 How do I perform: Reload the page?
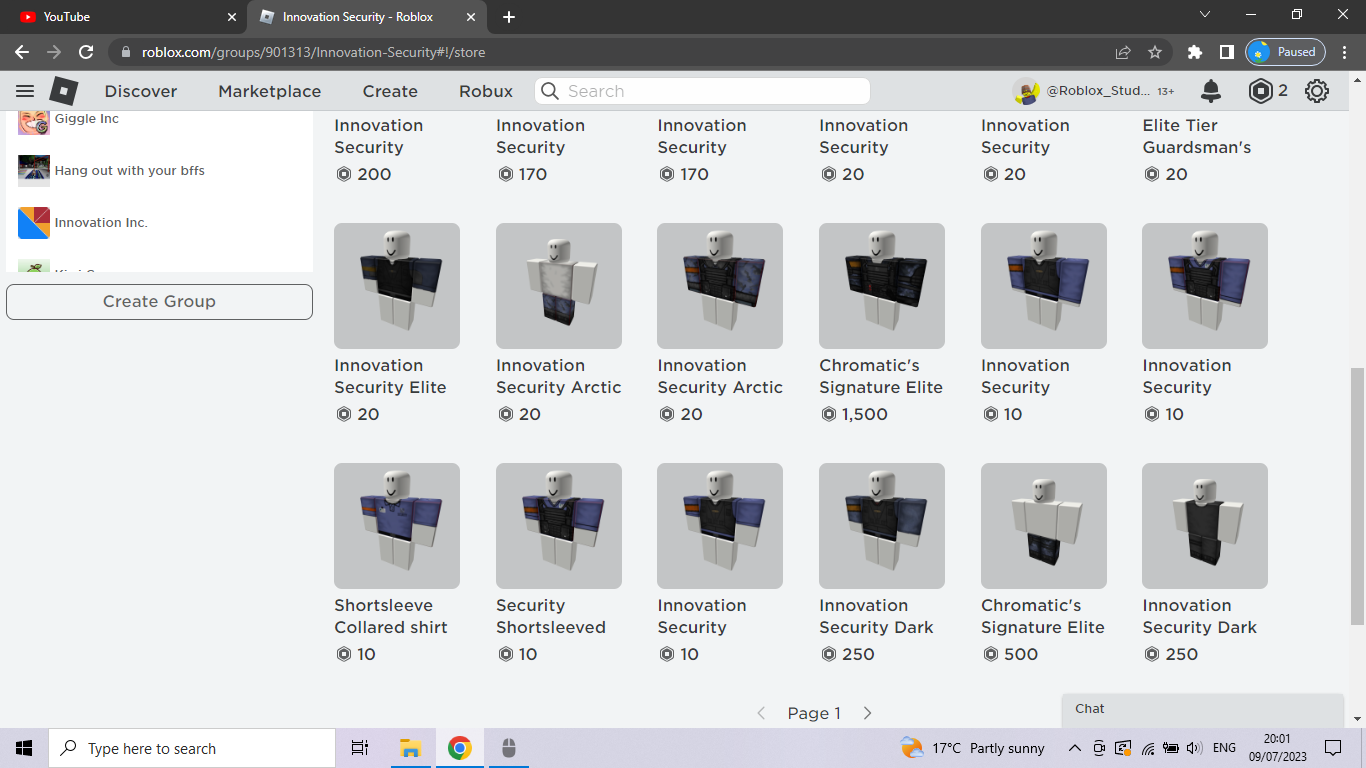click(x=86, y=52)
